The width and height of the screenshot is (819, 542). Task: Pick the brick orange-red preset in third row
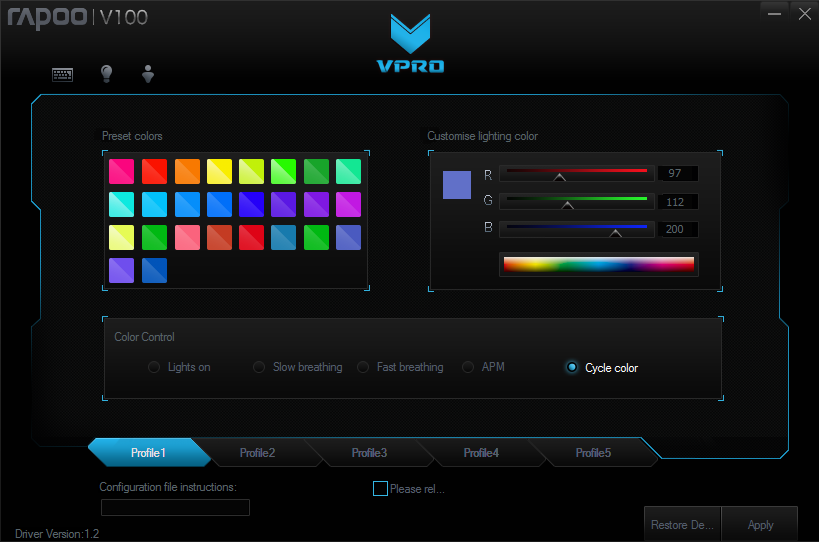[219, 238]
